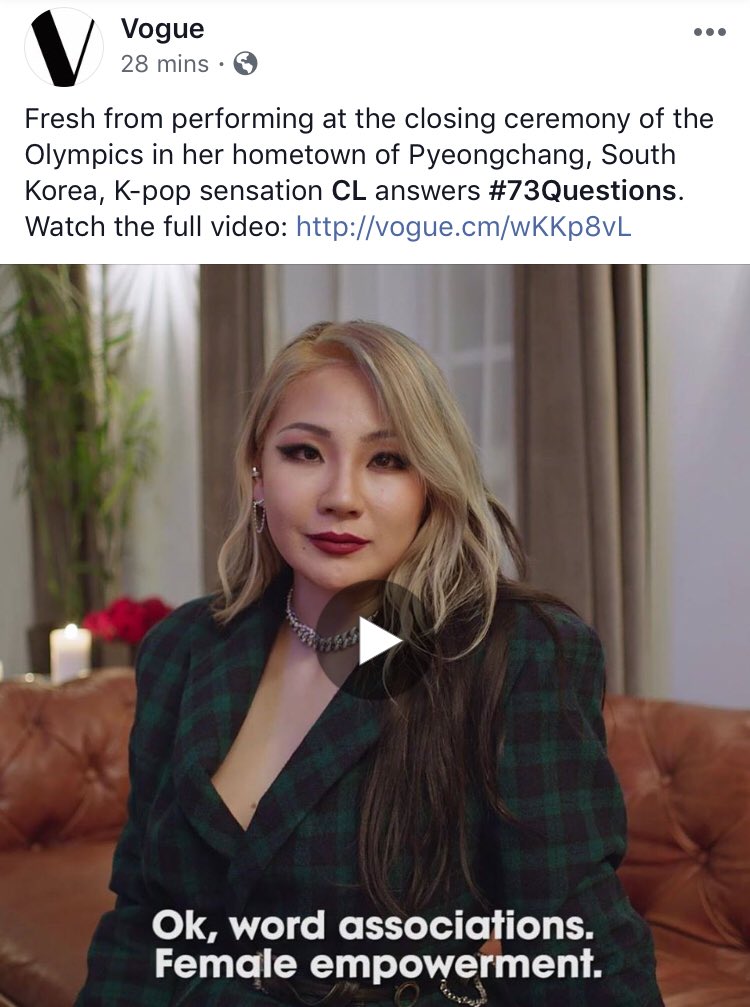Open the tagged CL page link
The width and height of the screenshot is (750, 1007).
coord(349,191)
